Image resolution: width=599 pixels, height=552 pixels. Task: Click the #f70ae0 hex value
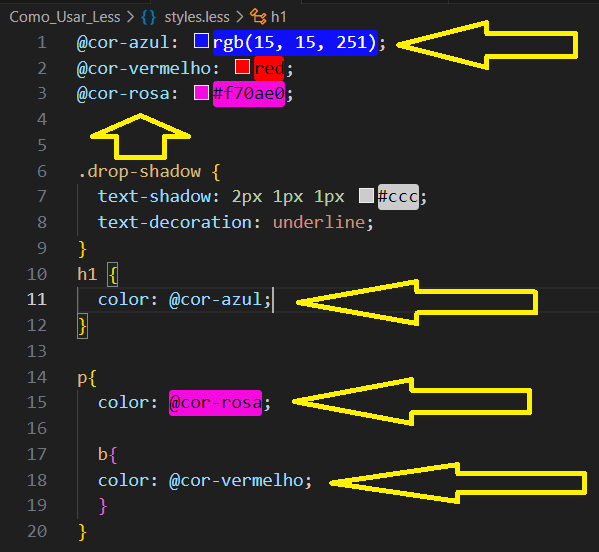(249, 94)
